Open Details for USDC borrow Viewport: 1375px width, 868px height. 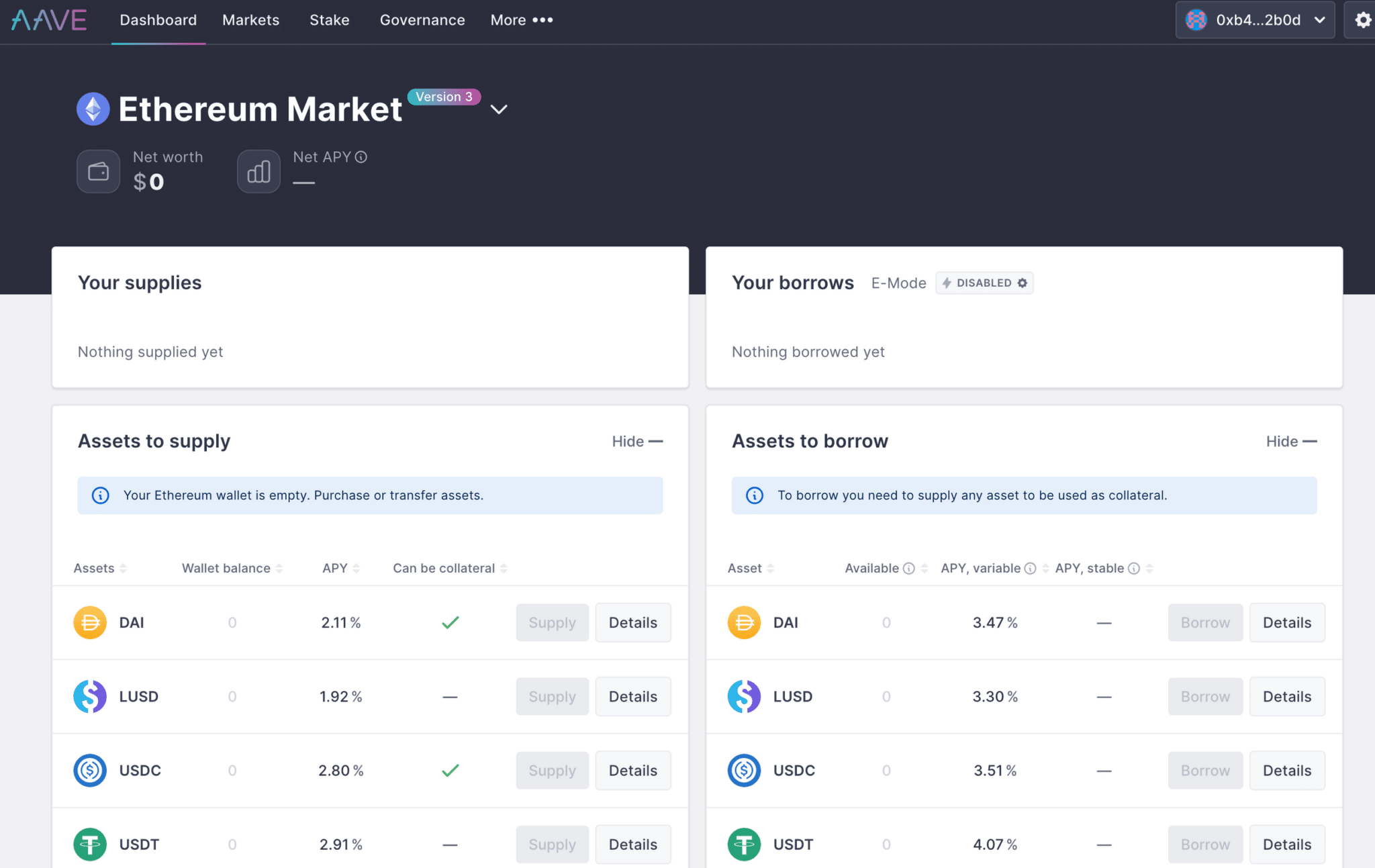(x=1287, y=770)
